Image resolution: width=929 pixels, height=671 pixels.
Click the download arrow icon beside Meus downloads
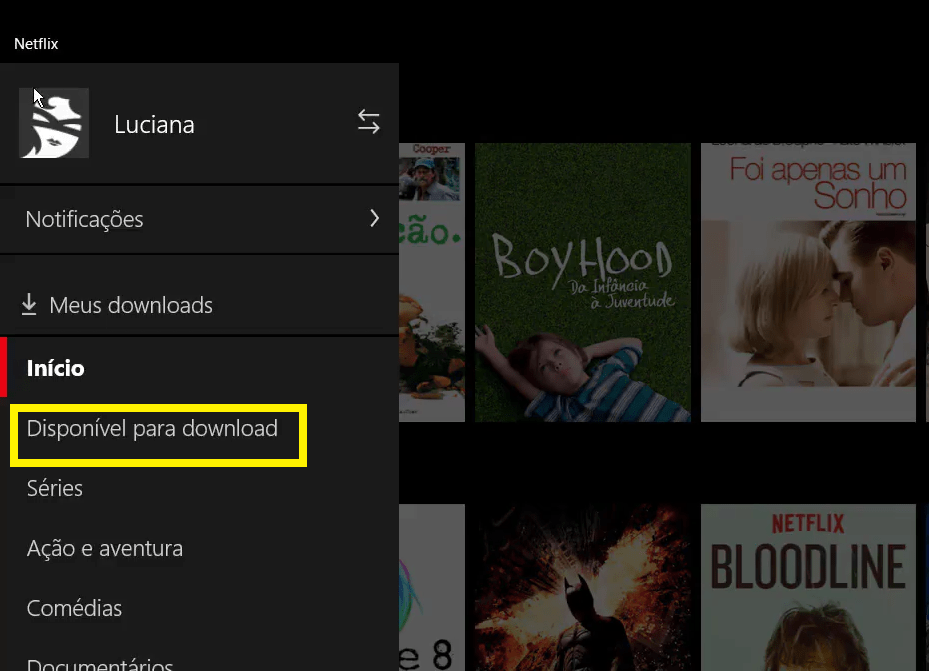click(28, 305)
